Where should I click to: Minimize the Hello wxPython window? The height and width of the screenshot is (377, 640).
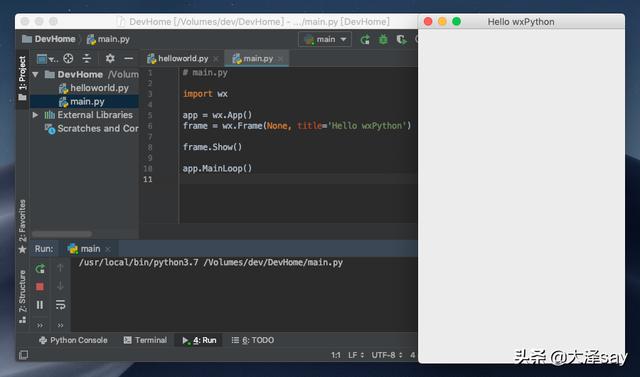[x=442, y=21]
